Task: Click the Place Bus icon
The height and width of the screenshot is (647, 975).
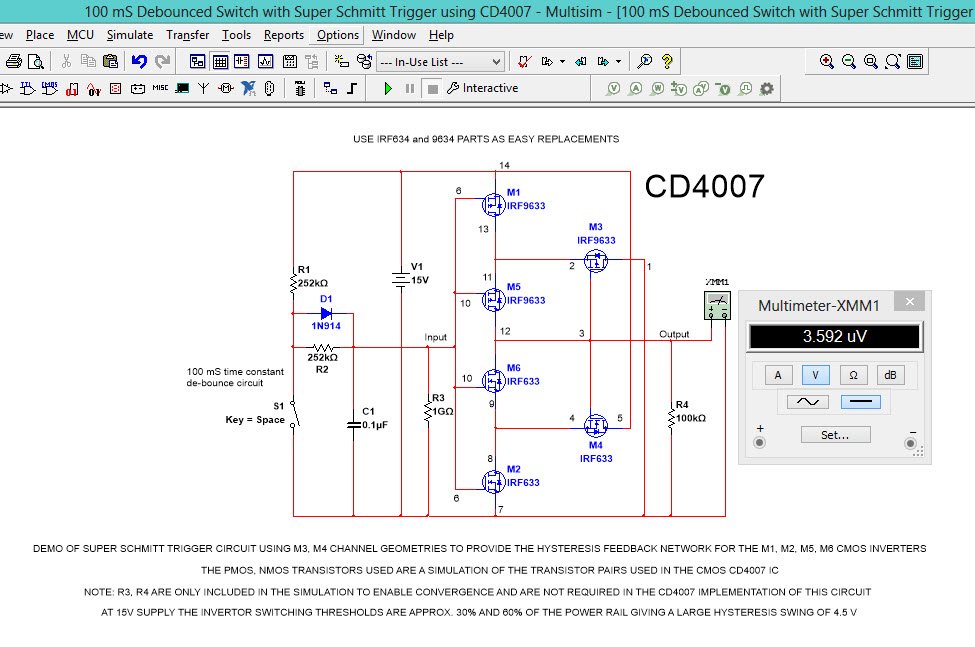Action: click(x=352, y=88)
